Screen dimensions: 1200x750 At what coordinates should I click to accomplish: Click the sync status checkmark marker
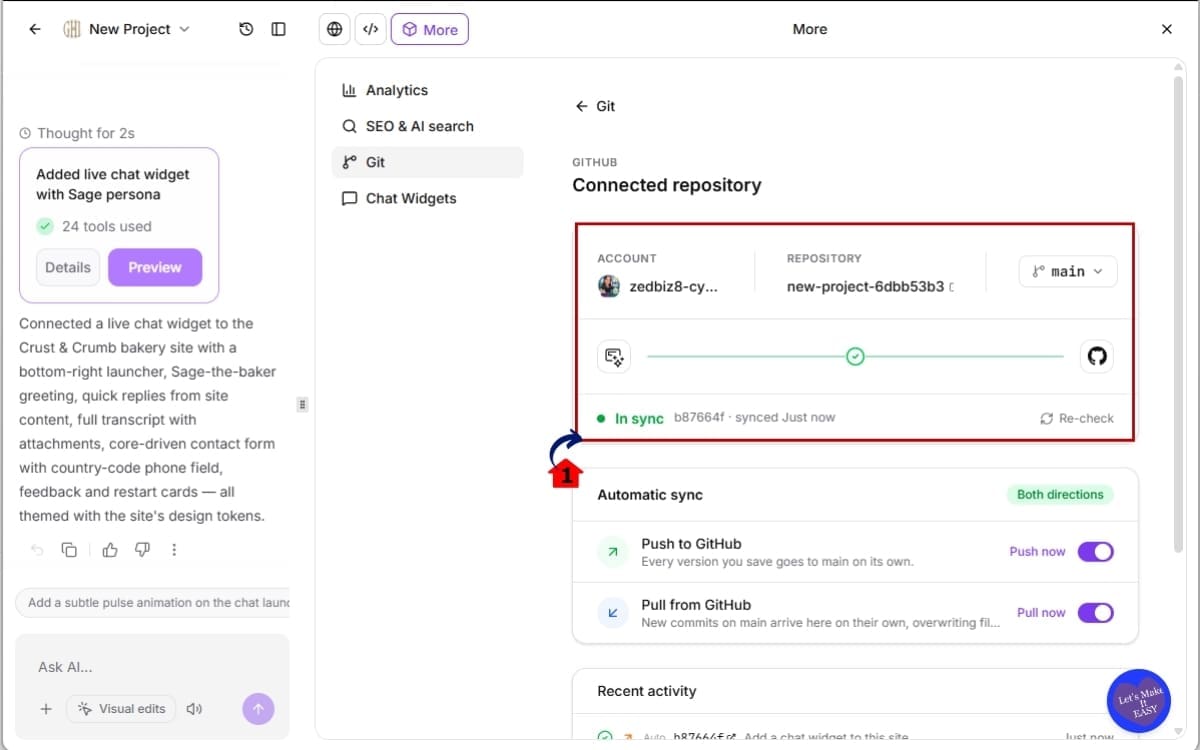tap(855, 356)
